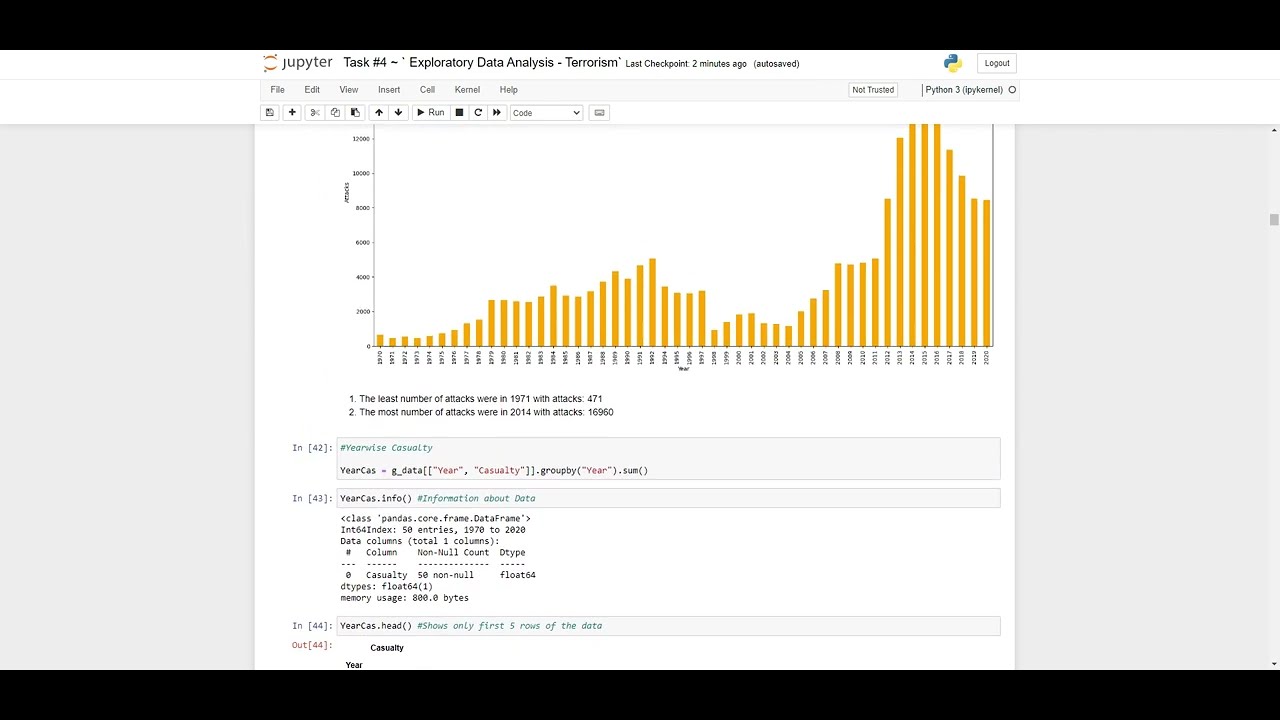Click the Not Trusted button
This screenshot has height=720, width=1280.
tap(873, 90)
